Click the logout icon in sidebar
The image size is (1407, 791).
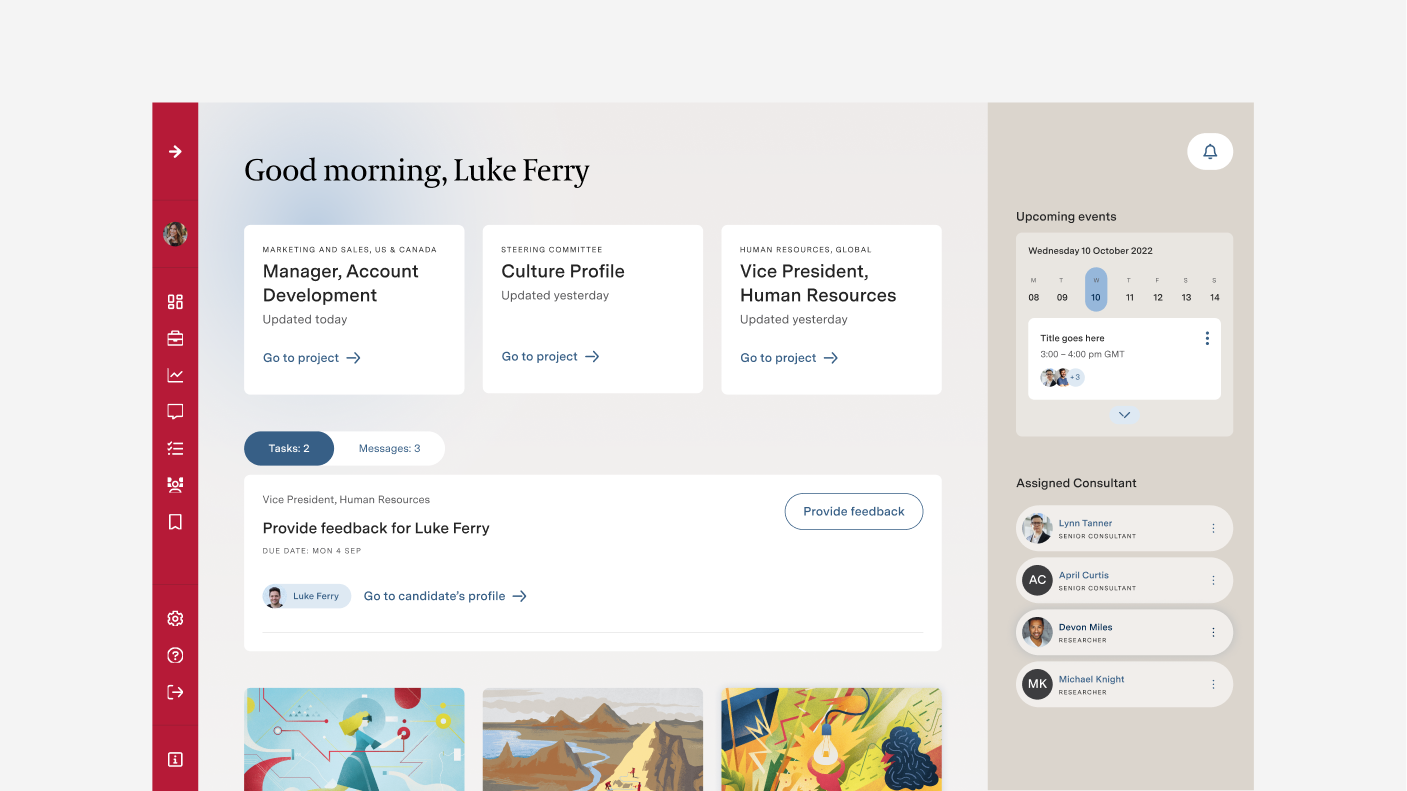coord(175,692)
